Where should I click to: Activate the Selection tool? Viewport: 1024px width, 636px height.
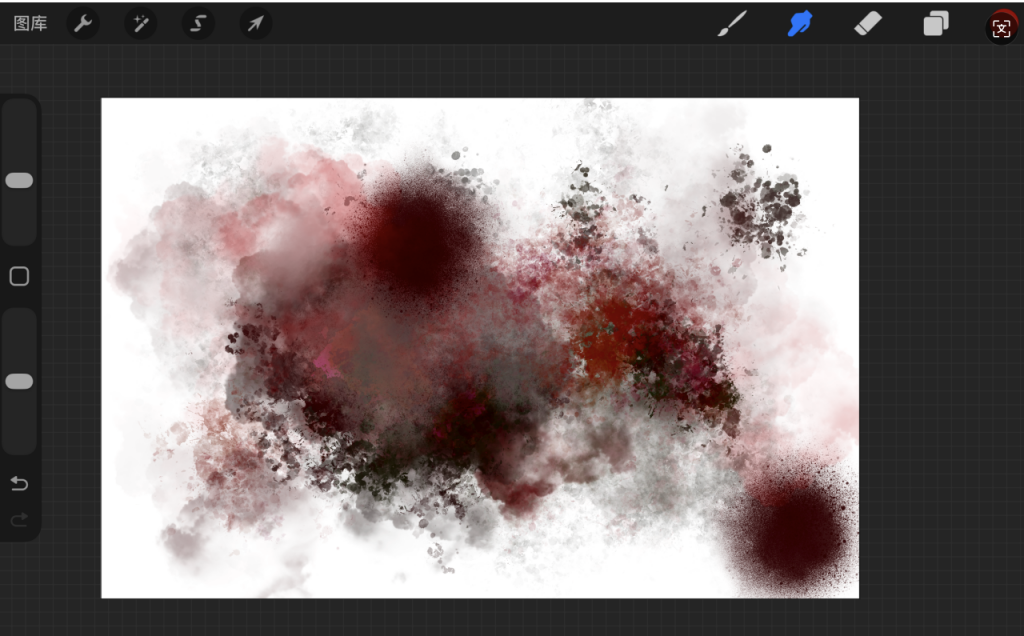(198, 24)
